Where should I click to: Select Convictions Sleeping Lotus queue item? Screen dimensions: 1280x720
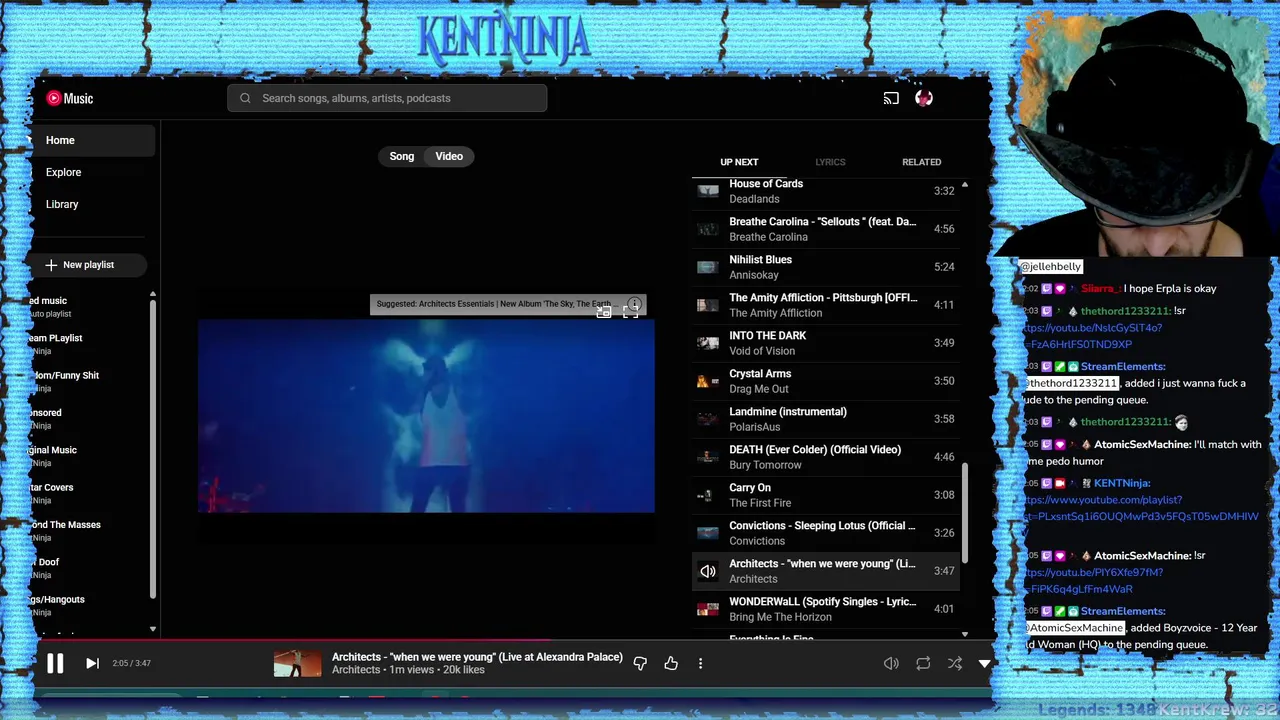(826, 533)
